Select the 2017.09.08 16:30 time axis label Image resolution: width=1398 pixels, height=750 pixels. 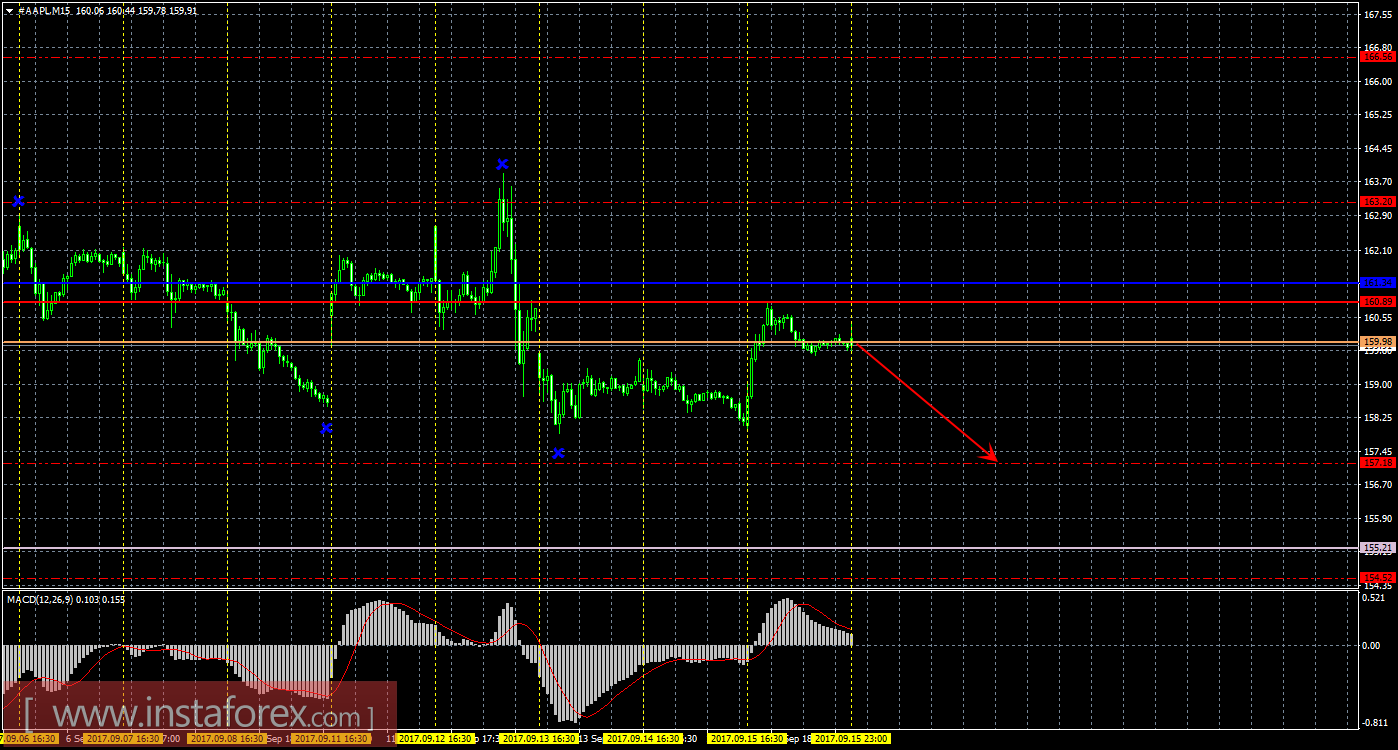[x=226, y=738]
